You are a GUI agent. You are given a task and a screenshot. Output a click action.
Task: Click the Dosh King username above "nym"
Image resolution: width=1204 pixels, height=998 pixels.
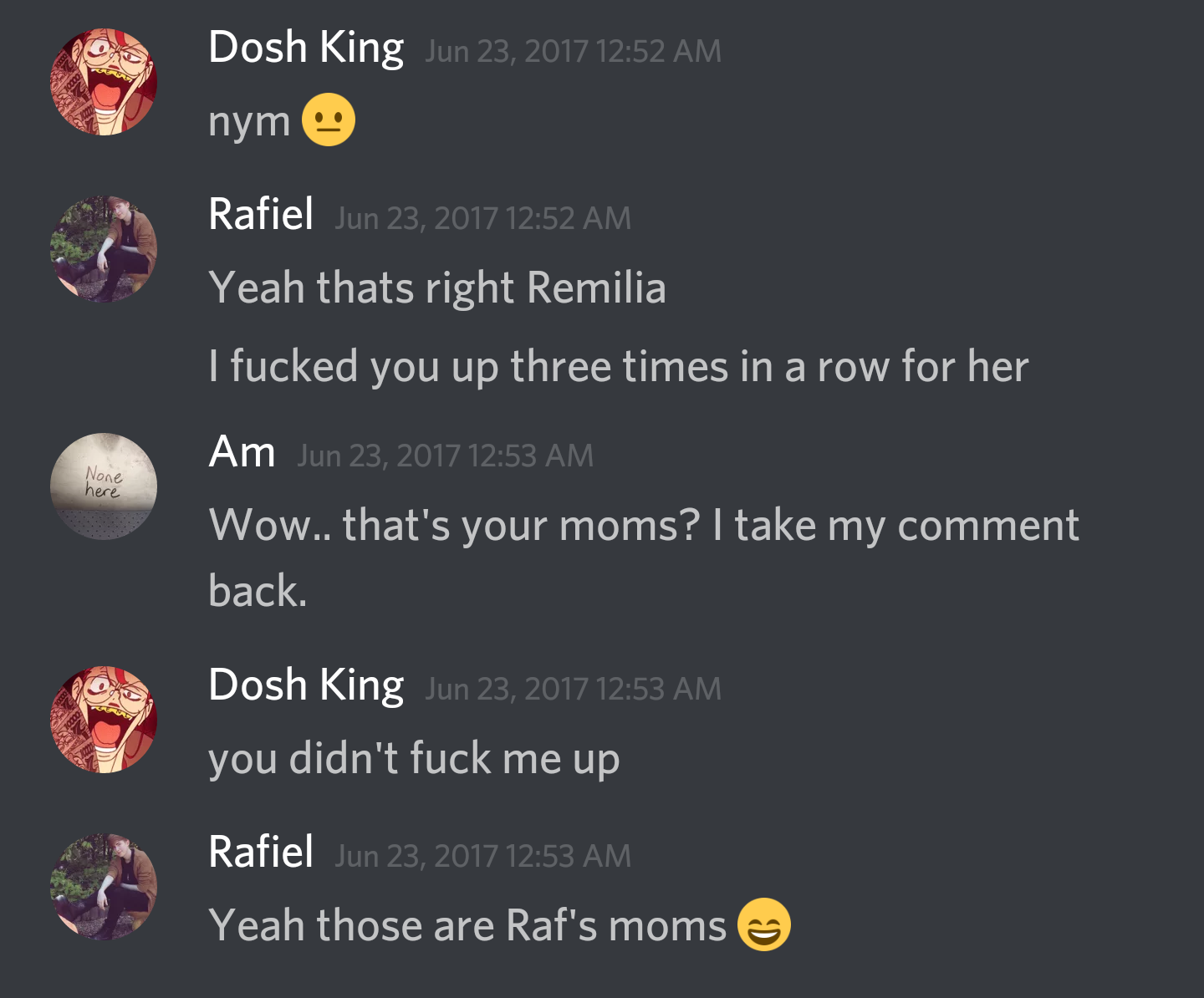point(306,48)
